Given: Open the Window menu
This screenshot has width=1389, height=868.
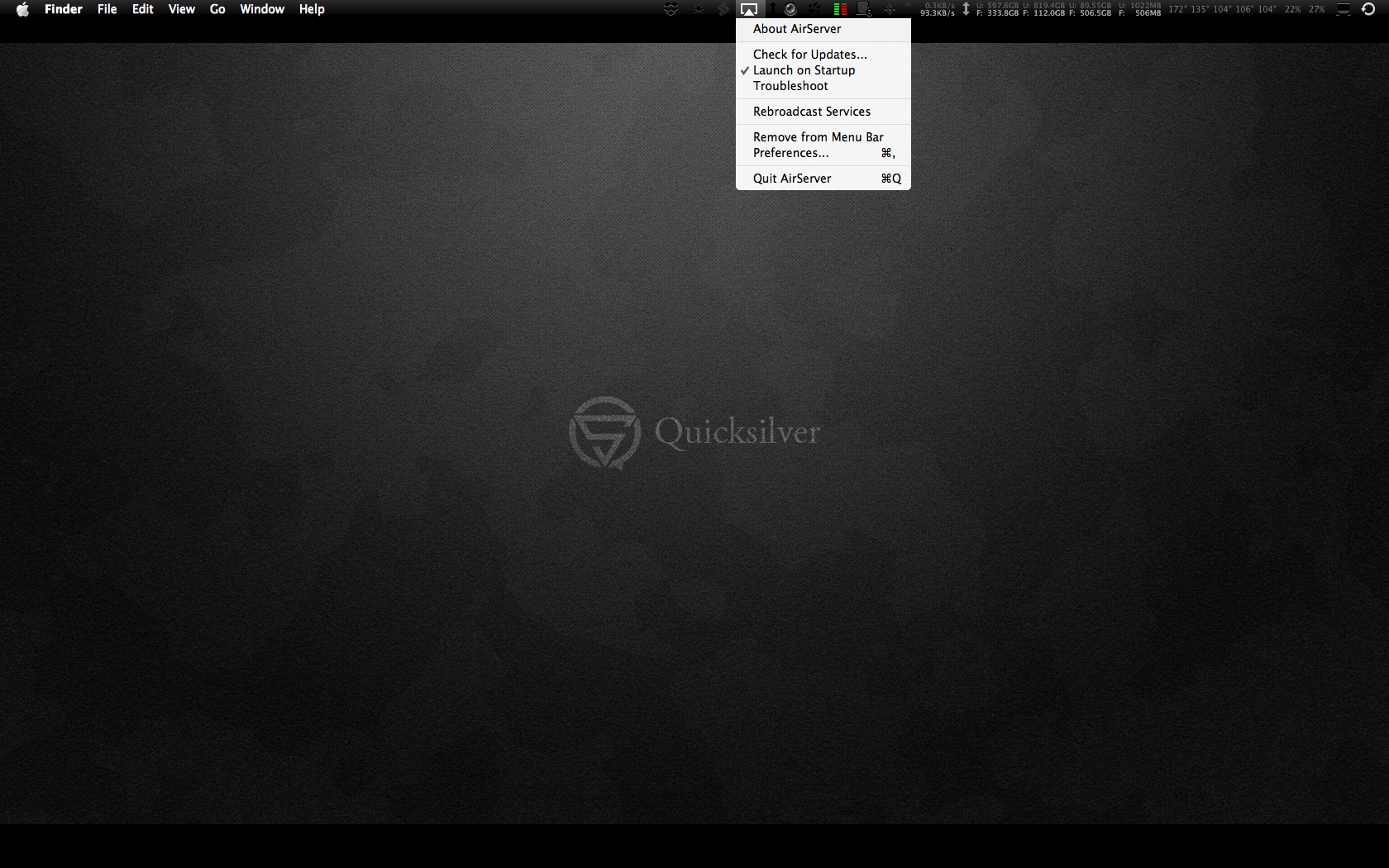Looking at the screenshot, I should [262, 9].
